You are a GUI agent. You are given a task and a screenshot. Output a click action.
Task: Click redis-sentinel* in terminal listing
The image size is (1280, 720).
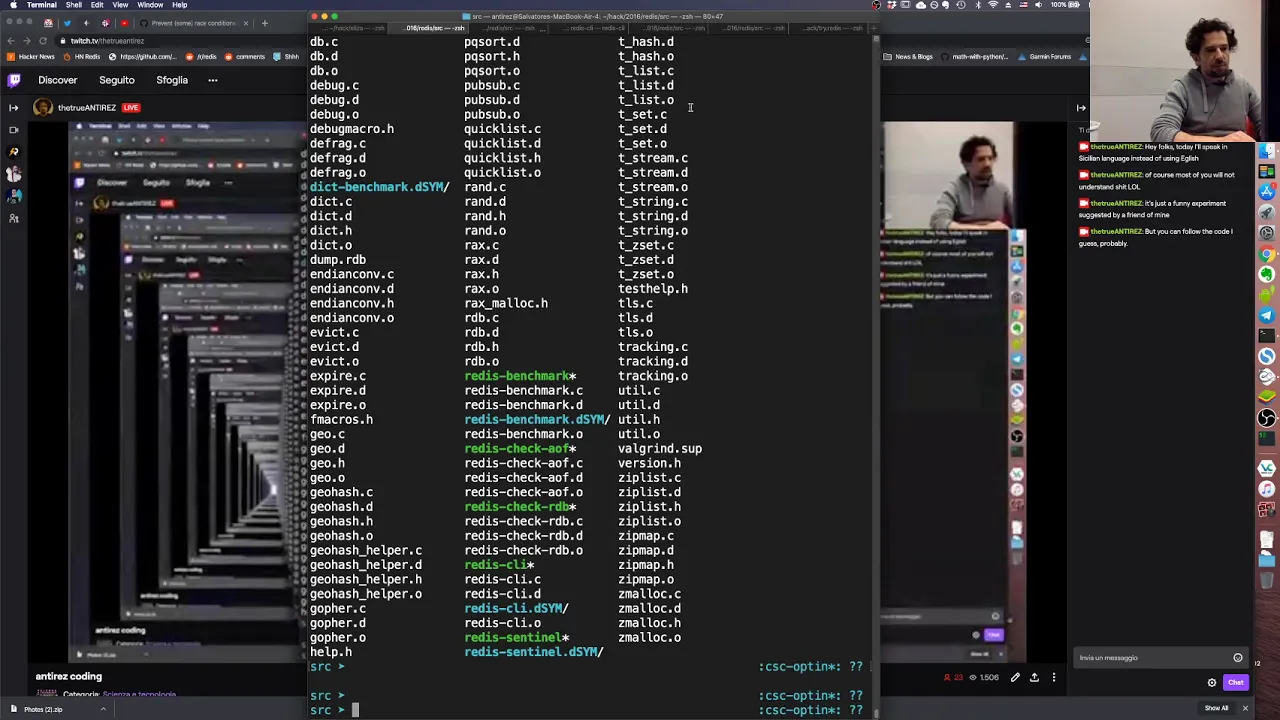click(x=517, y=638)
